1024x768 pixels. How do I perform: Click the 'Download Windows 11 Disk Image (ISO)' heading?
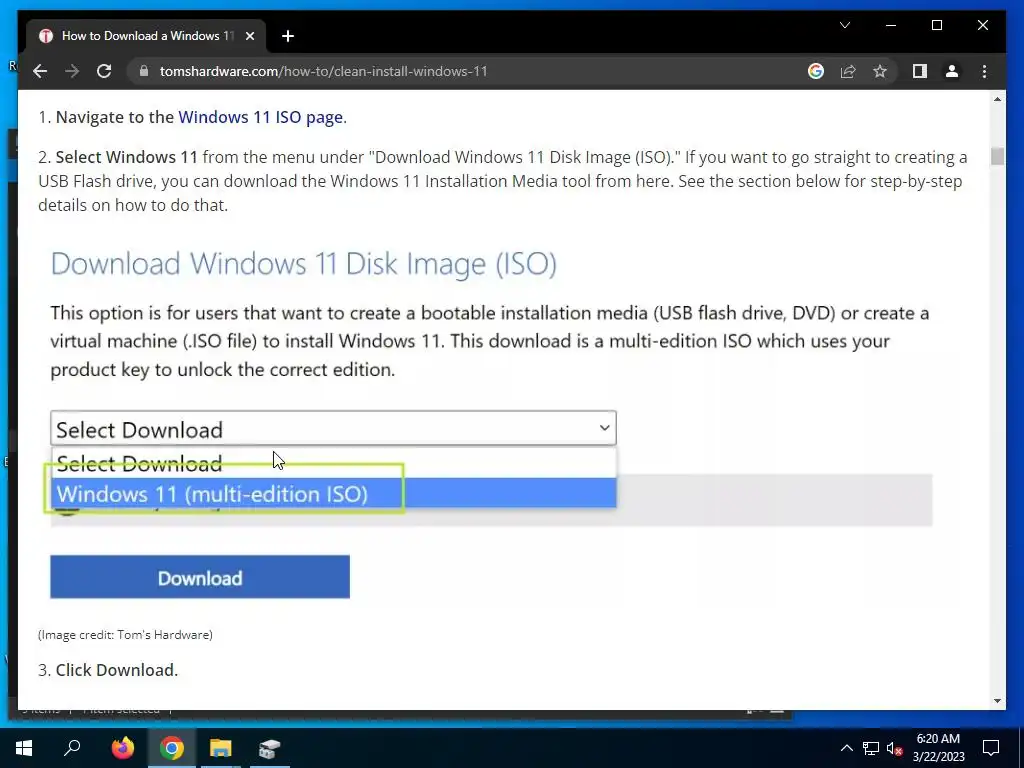(x=304, y=263)
